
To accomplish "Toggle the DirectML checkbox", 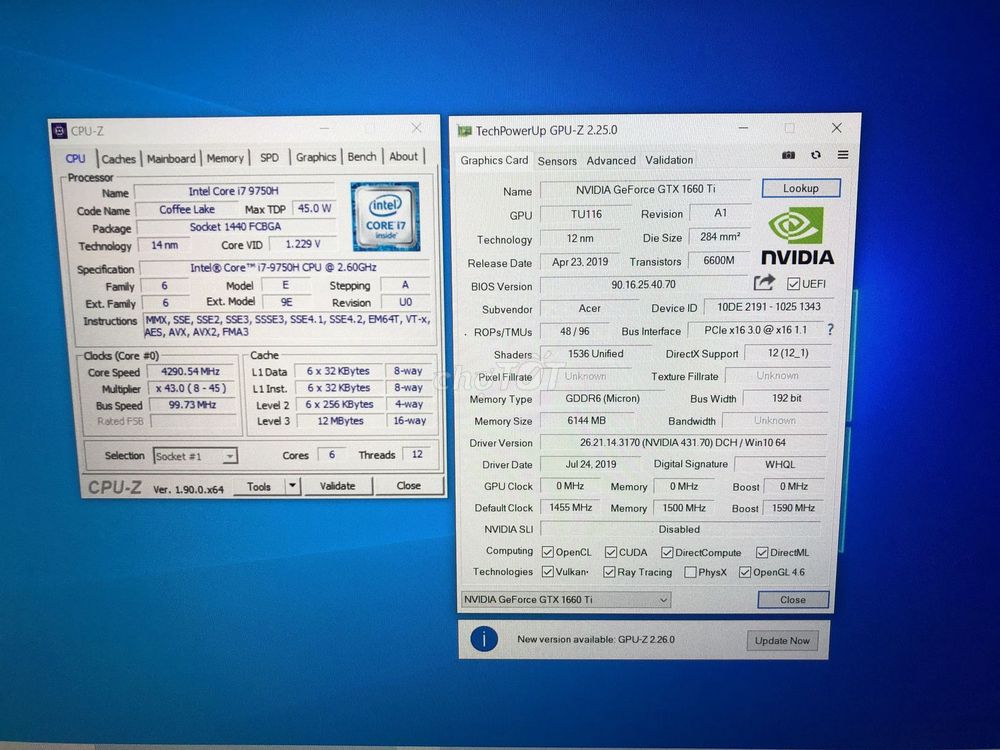I will coord(762,552).
